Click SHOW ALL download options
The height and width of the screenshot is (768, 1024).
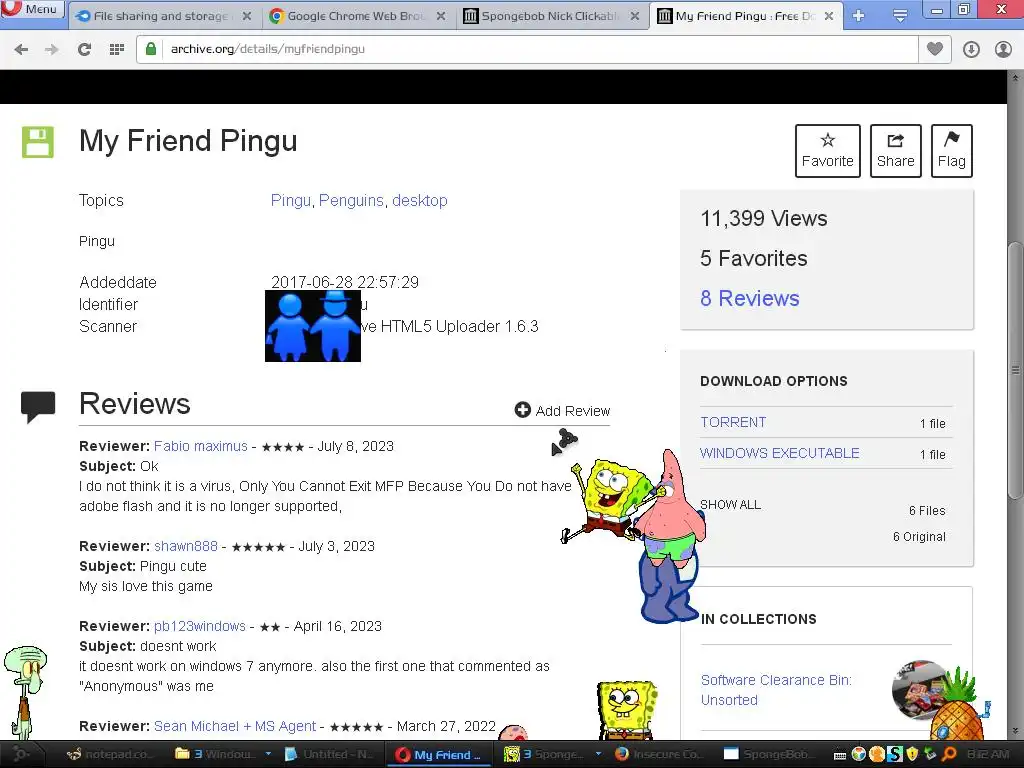click(x=731, y=504)
